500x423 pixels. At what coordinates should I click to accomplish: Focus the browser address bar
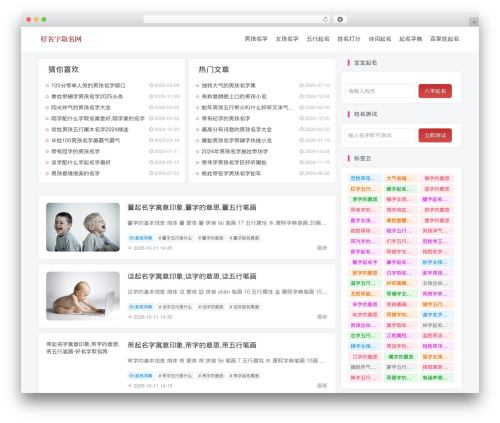click(x=236, y=19)
